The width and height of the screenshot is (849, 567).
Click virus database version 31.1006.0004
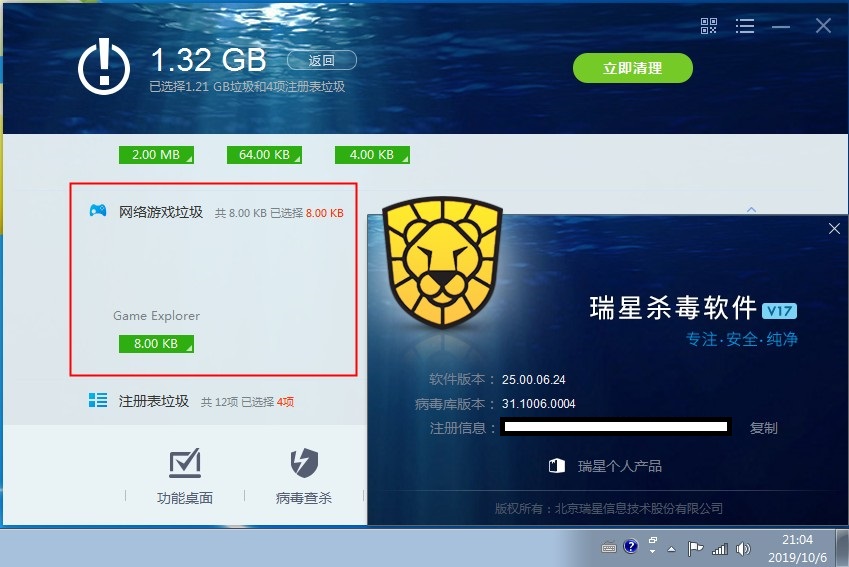538,403
